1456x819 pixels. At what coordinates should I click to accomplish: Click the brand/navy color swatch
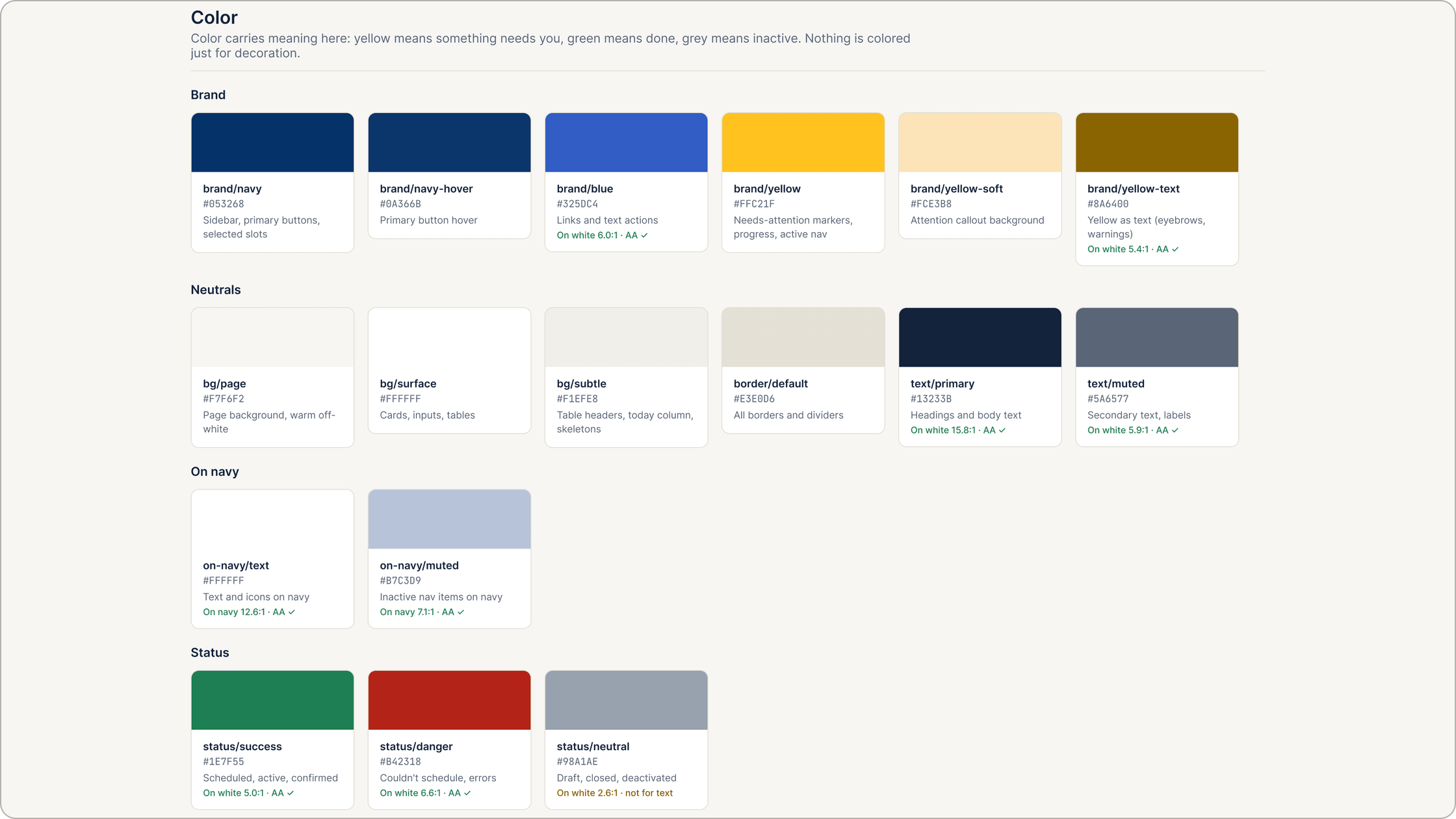coord(272,142)
